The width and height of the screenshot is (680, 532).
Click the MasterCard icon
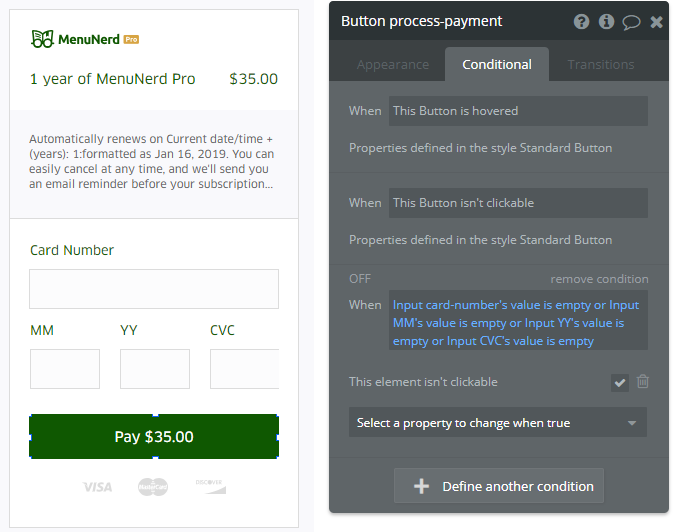pyautogui.click(x=153, y=487)
